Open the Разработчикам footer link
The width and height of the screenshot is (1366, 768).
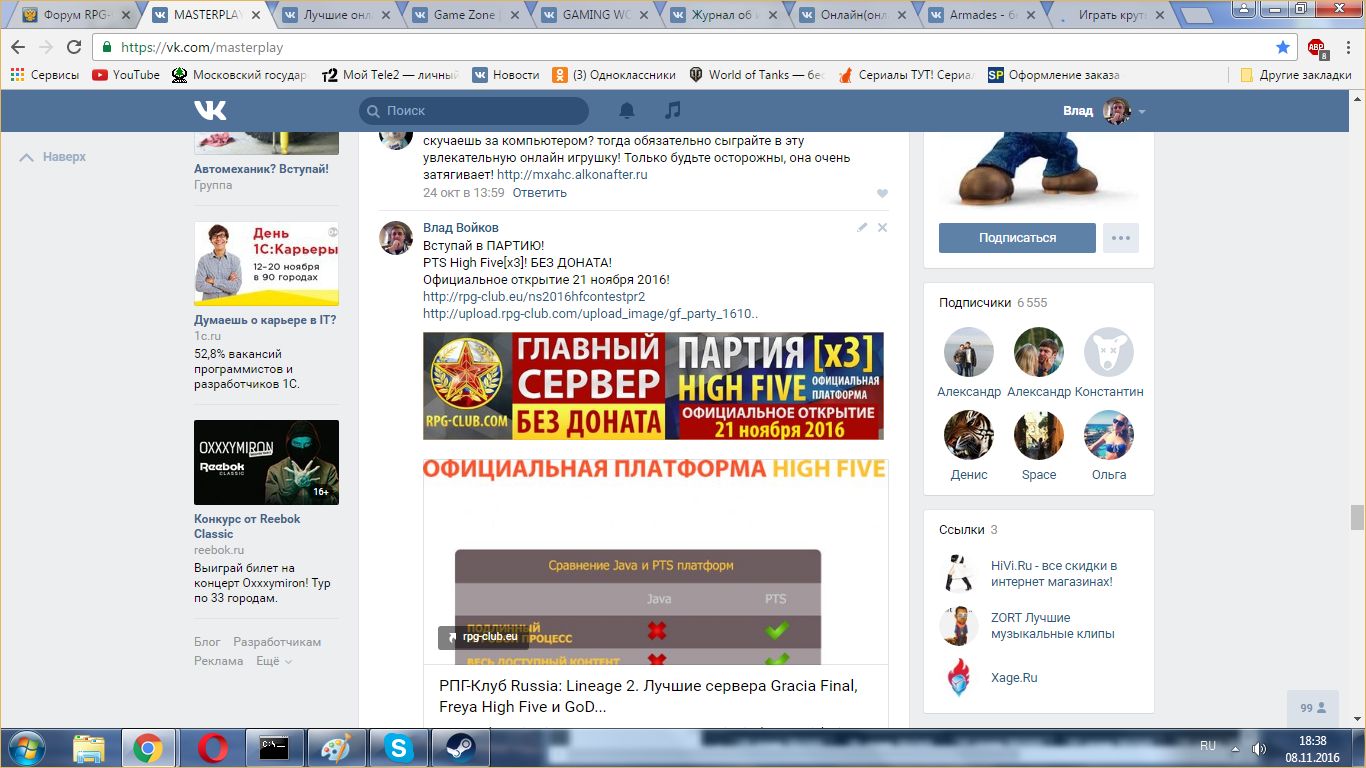pyautogui.click(x=277, y=642)
